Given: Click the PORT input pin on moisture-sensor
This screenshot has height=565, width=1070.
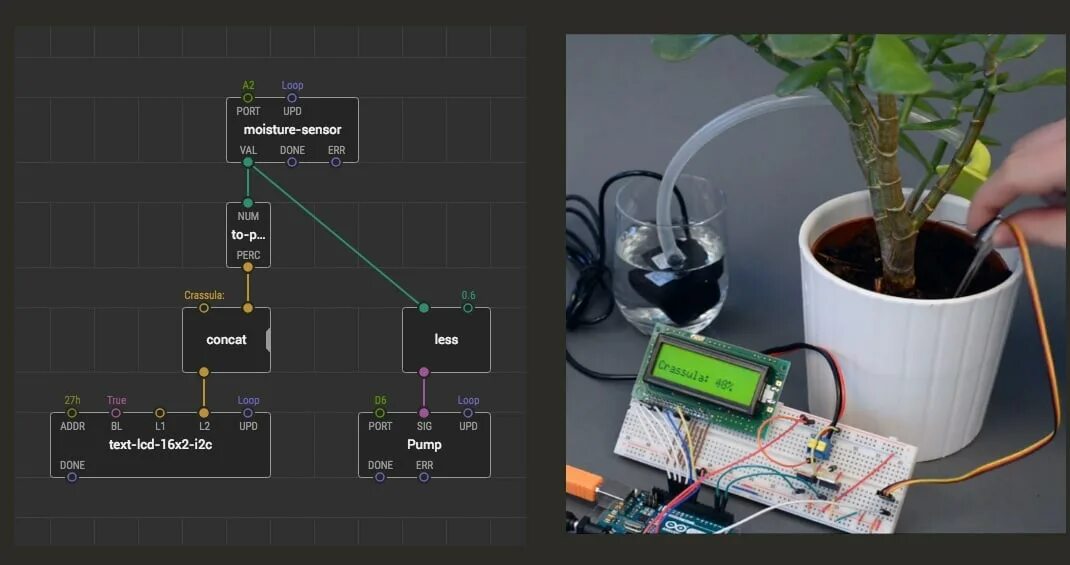Looking at the screenshot, I should [x=248, y=98].
